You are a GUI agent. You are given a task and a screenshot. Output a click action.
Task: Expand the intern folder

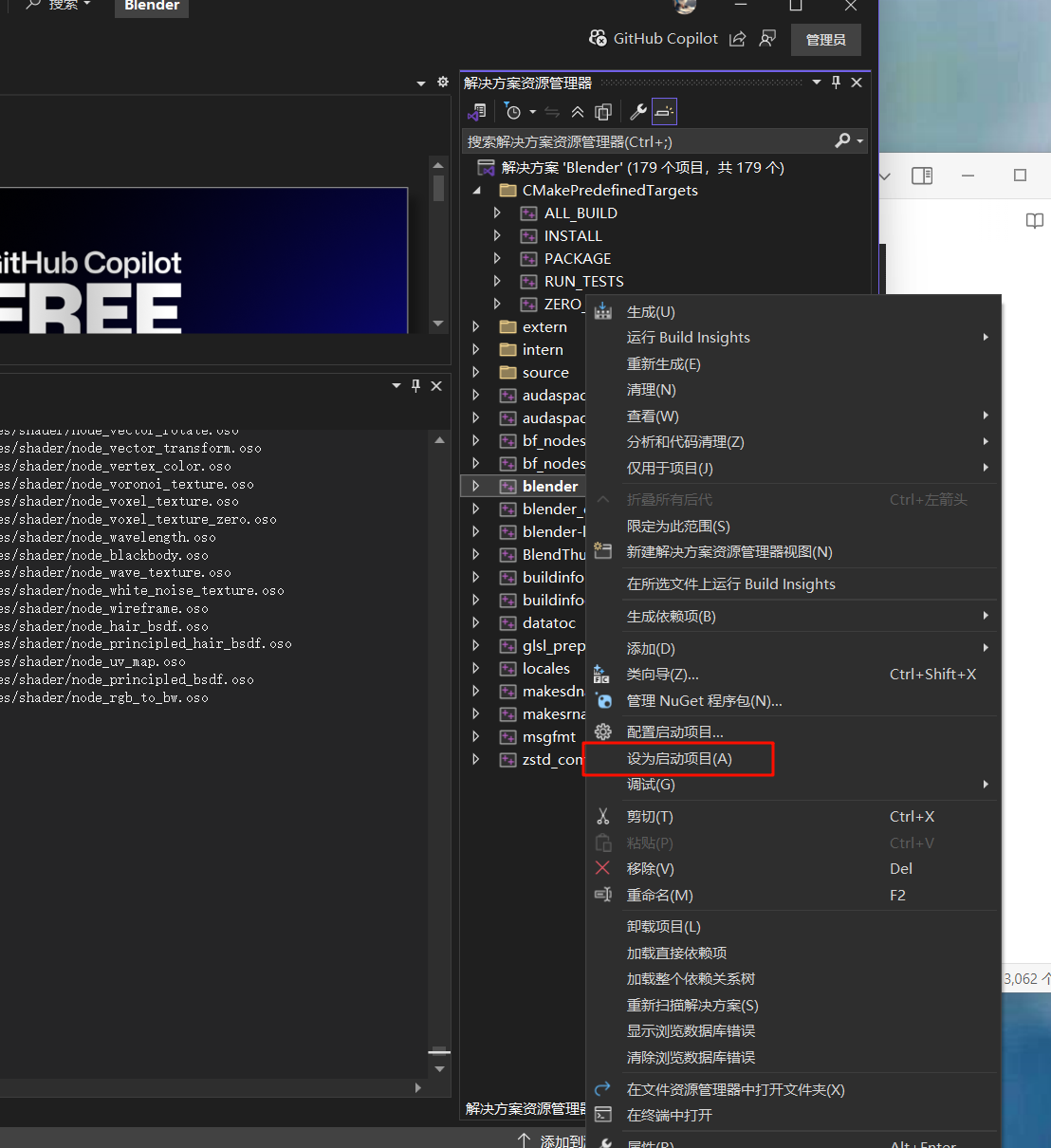pos(476,350)
